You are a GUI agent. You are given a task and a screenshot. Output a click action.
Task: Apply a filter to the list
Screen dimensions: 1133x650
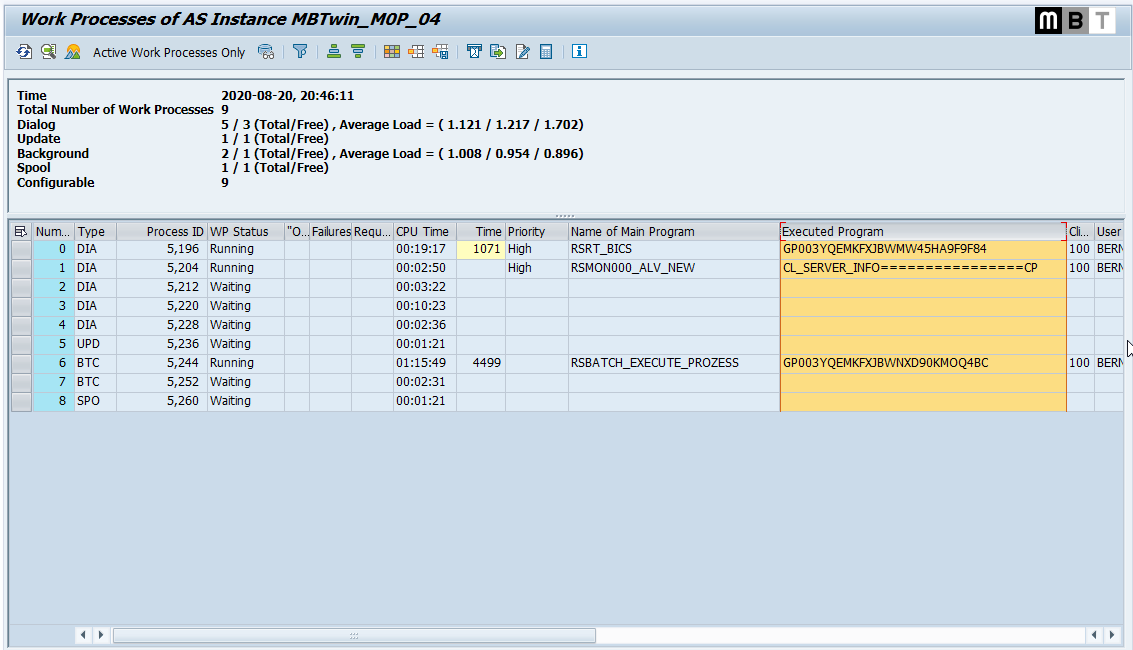pyautogui.click(x=300, y=51)
